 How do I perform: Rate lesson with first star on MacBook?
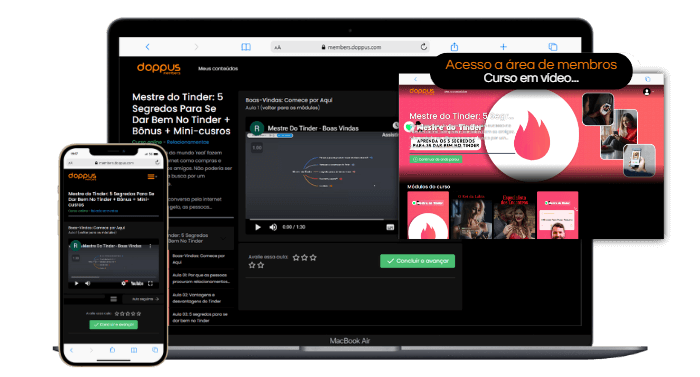click(x=296, y=258)
